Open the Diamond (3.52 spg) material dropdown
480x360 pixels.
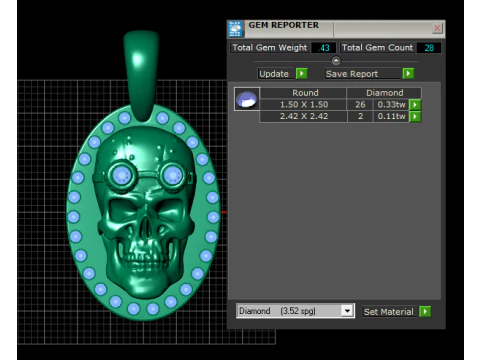click(347, 311)
